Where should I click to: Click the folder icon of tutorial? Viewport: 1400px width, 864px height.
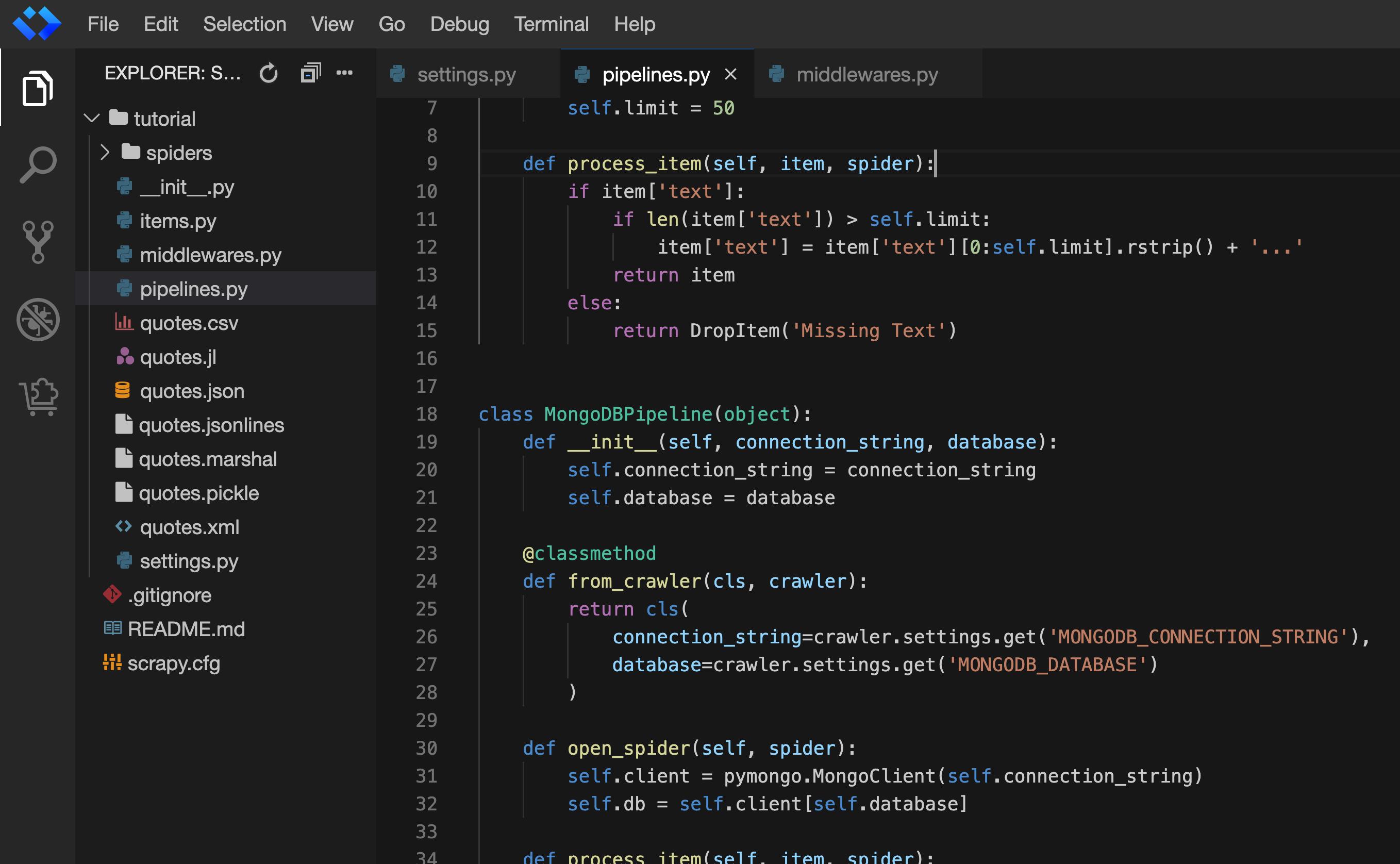118,117
